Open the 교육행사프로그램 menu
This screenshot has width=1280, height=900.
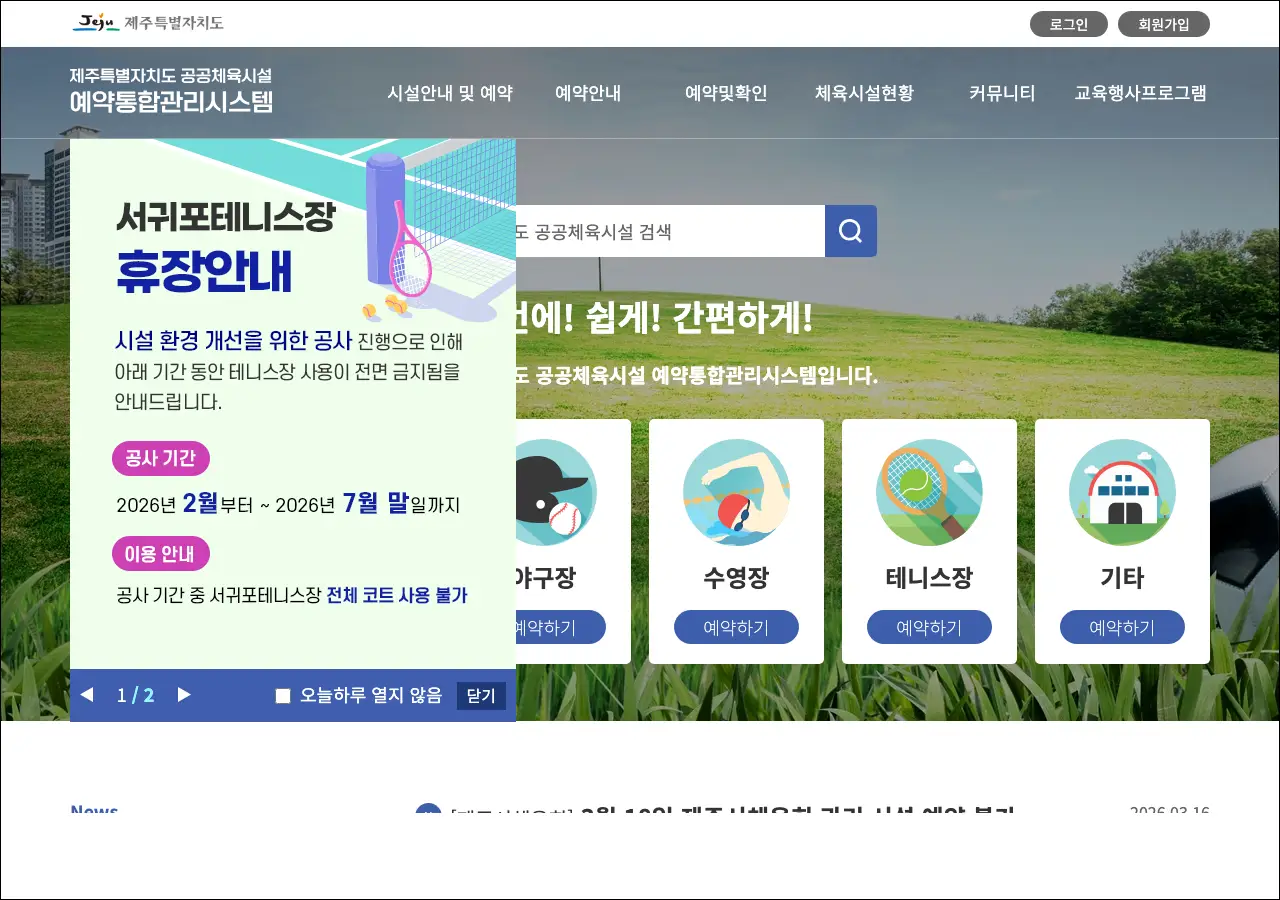coord(1140,93)
